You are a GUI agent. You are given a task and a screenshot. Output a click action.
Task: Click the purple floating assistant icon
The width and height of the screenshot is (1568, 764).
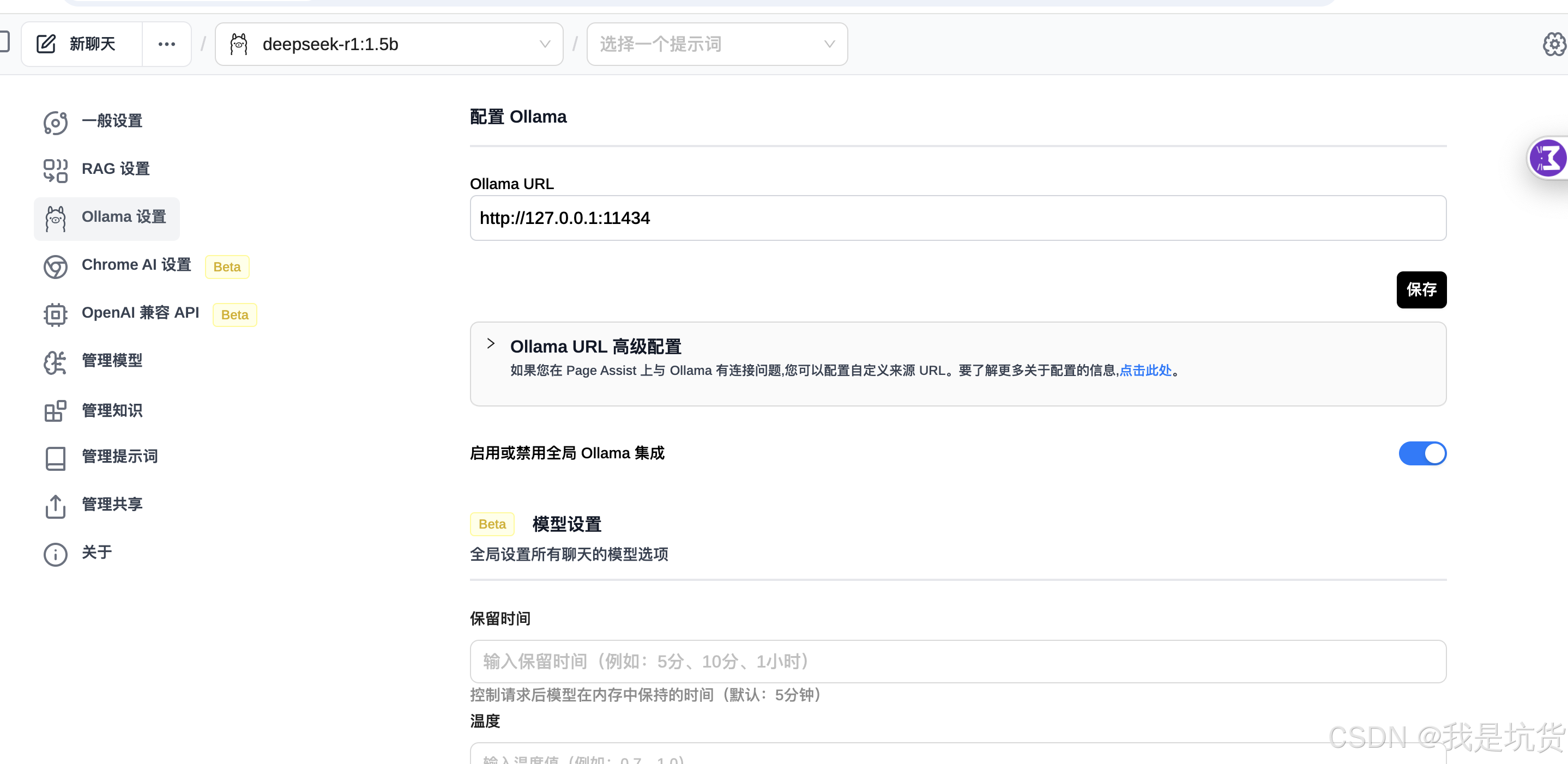click(1547, 158)
